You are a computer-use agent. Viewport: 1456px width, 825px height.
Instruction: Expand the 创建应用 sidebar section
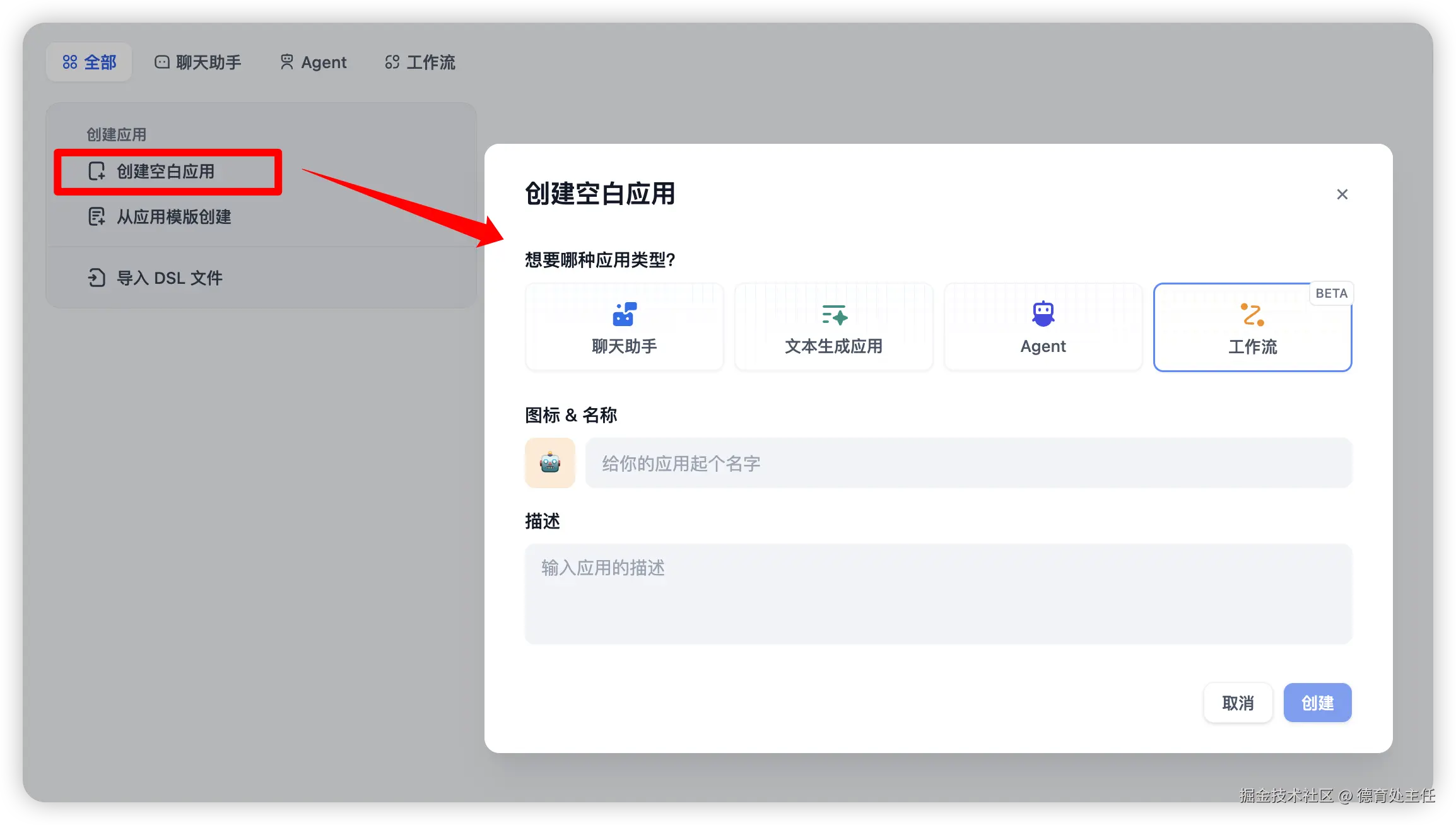[116, 133]
